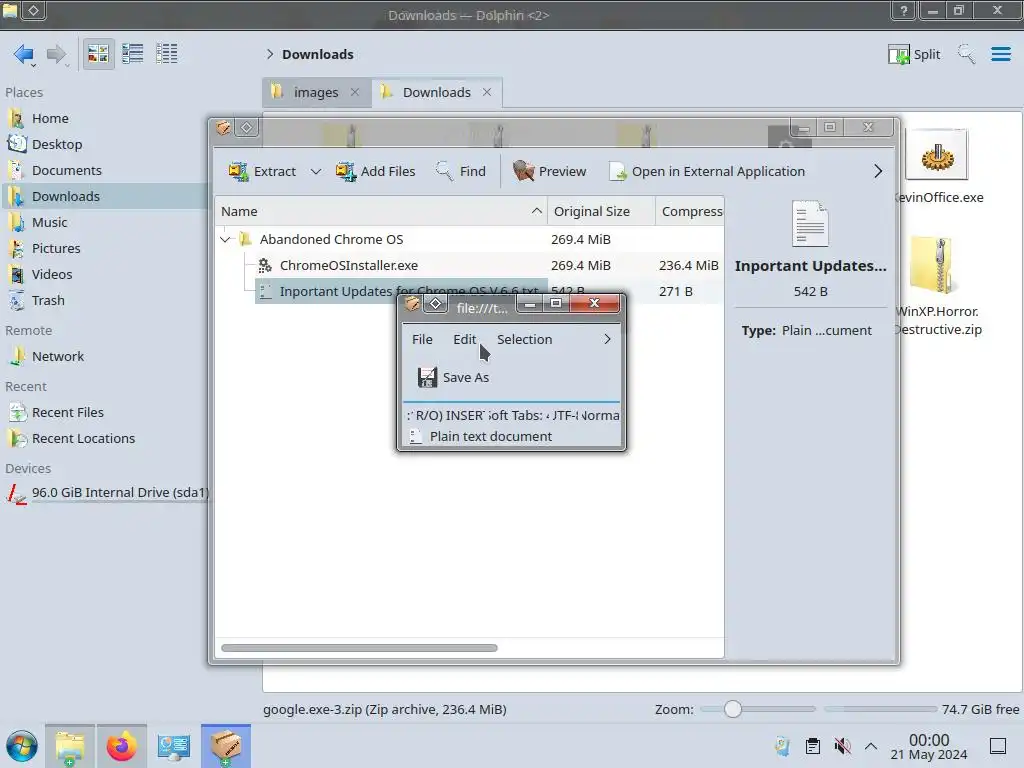1024x768 pixels.
Task: Open Dolphin's hamburger menu
Action: (1000, 54)
